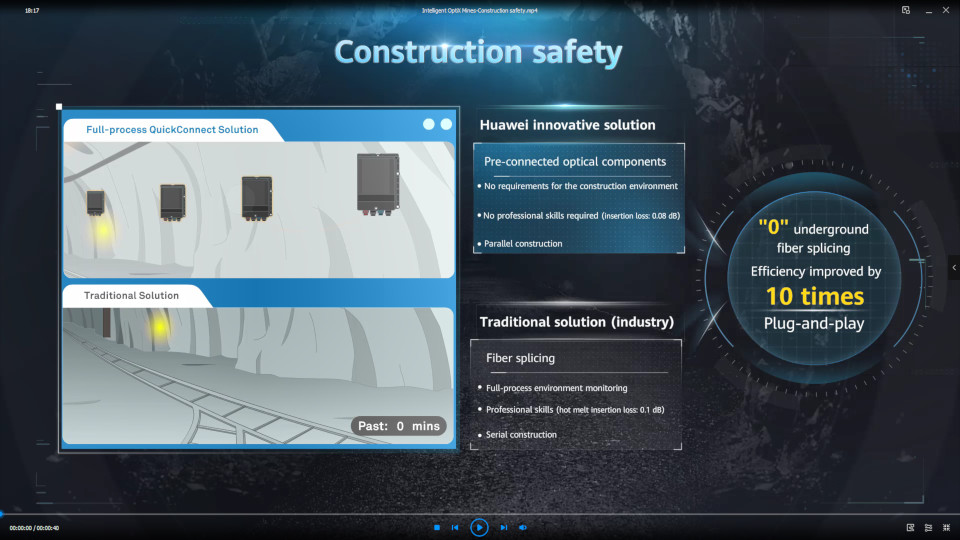Image resolution: width=960 pixels, height=540 pixels.
Task: Click the Traditional Solution tab label
Action: click(132, 296)
